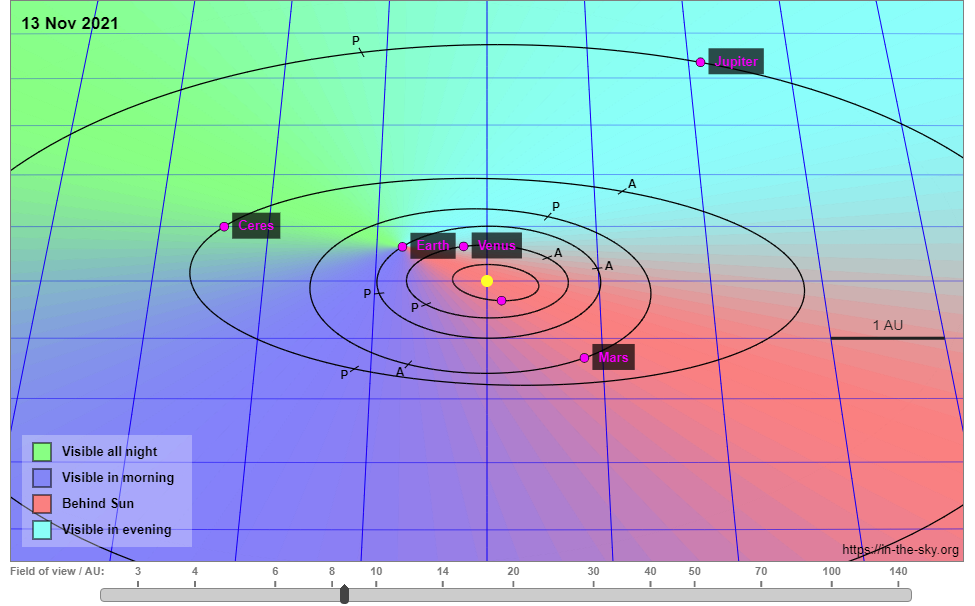Click the Visible in morning legend text
The image size is (975, 606).
[x=118, y=478]
